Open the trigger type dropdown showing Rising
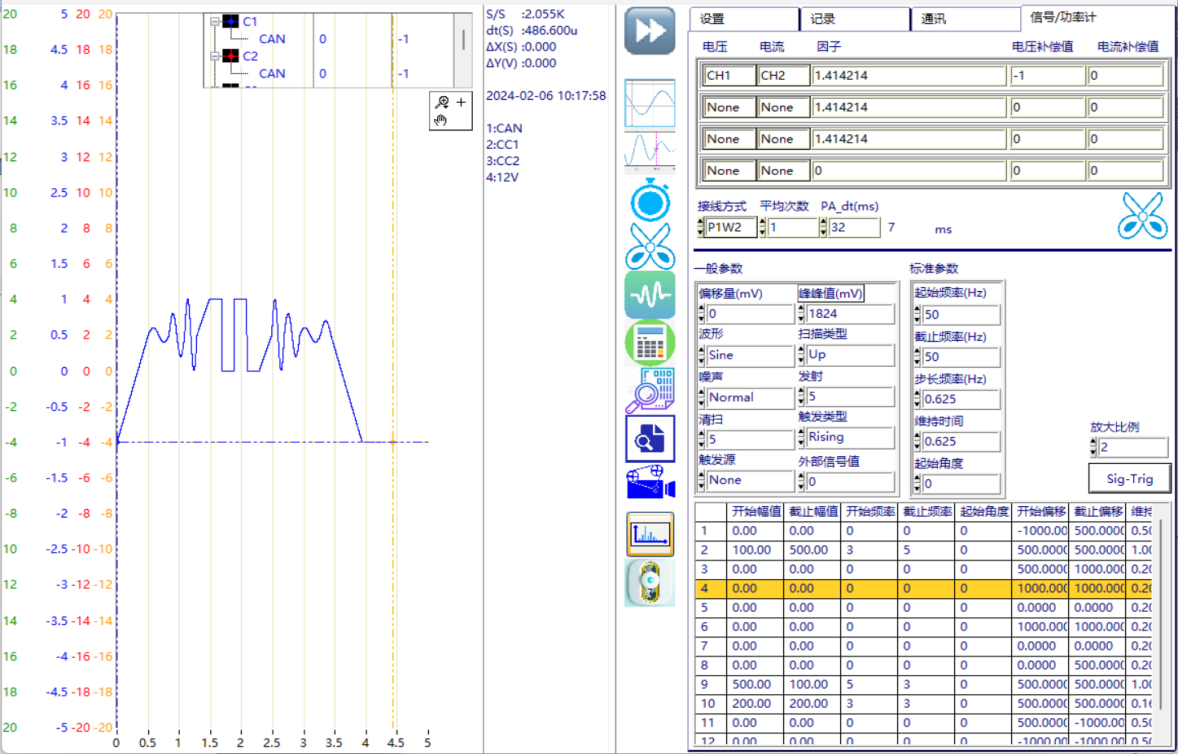The width and height of the screenshot is (1178, 754). click(x=846, y=437)
